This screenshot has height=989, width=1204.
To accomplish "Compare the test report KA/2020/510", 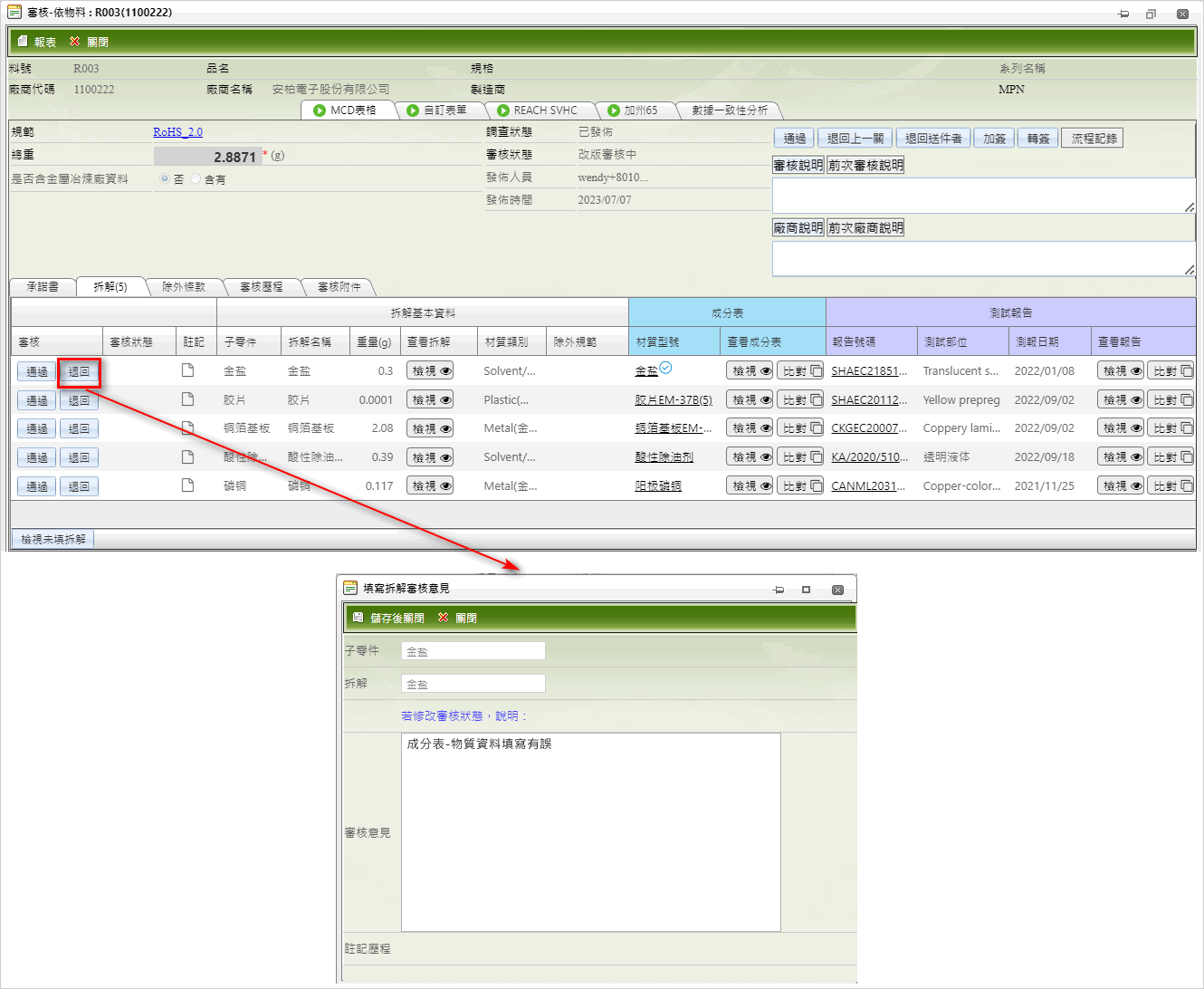I will (1171, 457).
